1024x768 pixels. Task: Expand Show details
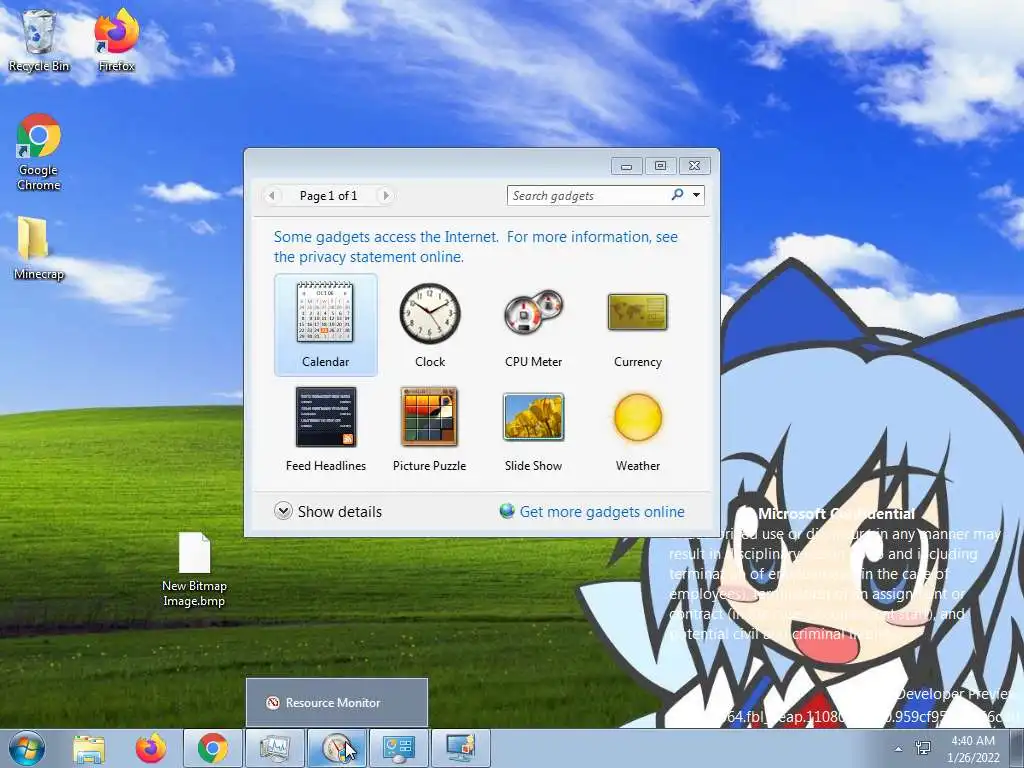328,511
